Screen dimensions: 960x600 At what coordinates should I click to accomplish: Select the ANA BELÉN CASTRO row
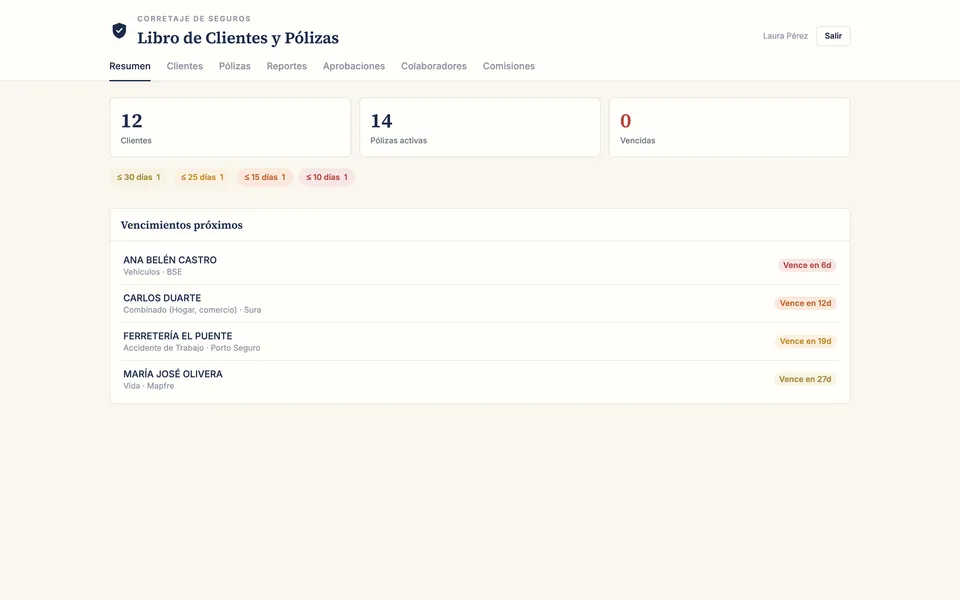pos(480,265)
